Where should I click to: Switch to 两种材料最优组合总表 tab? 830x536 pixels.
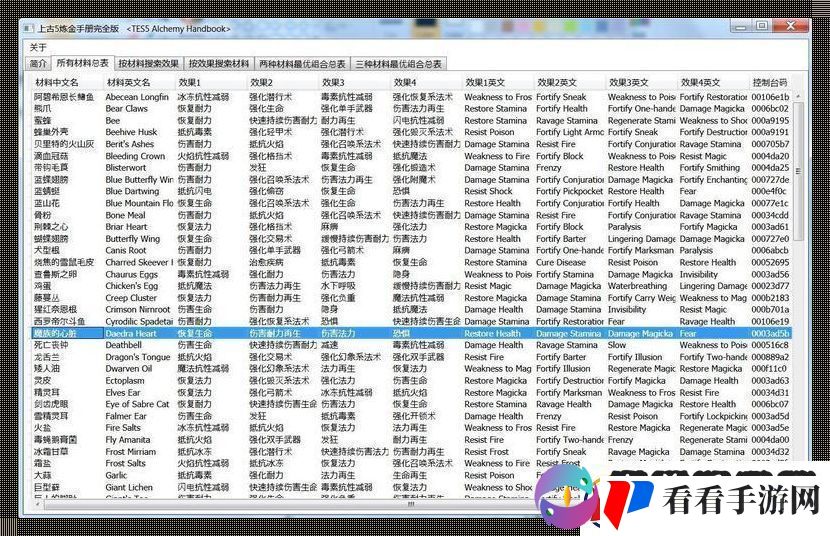tap(302, 64)
